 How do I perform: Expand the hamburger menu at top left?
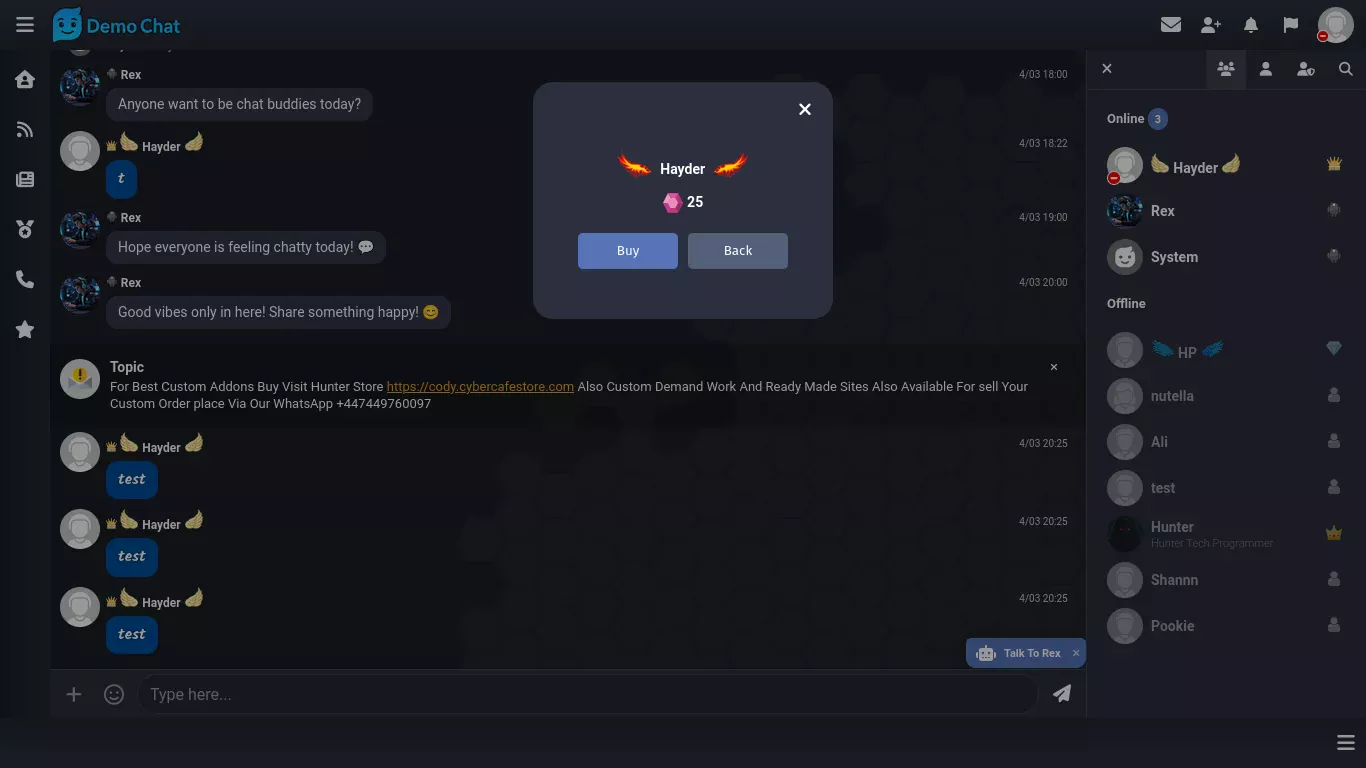[x=25, y=25]
